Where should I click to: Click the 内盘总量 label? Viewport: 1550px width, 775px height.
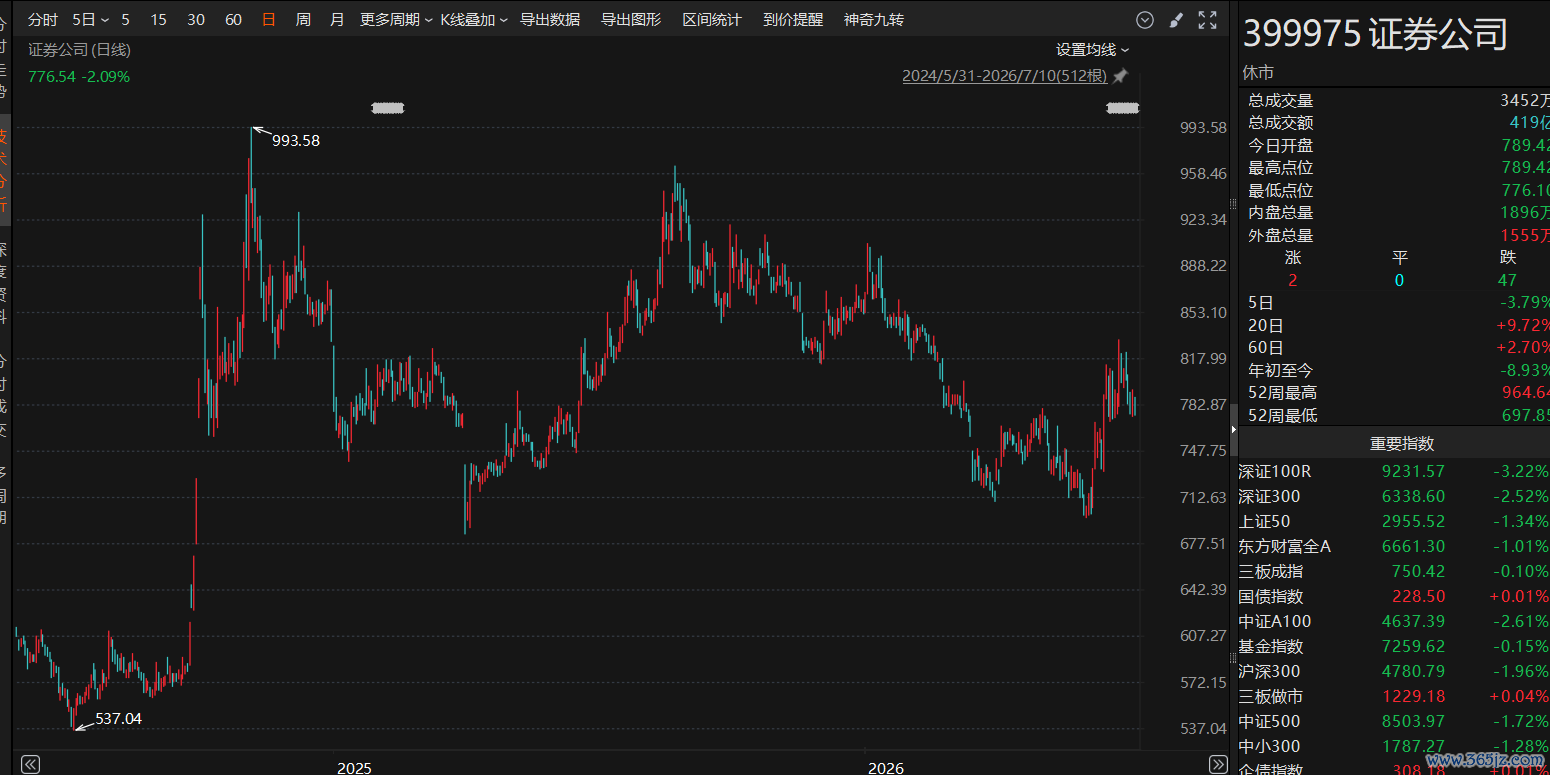click(x=1281, y=212)
